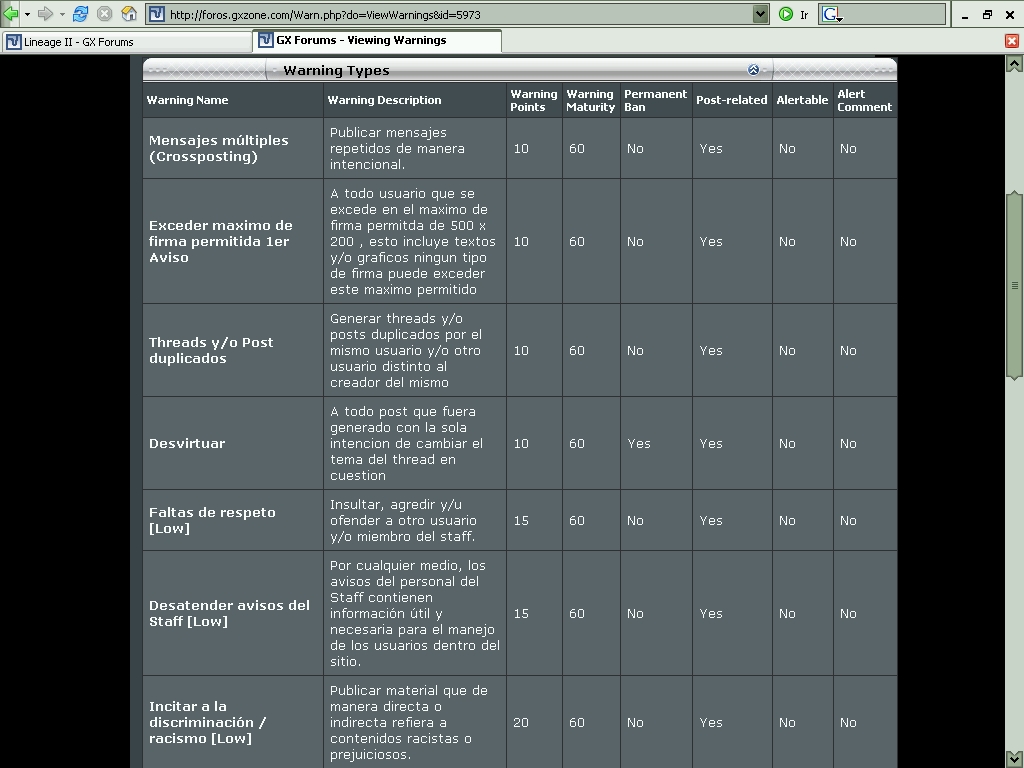This screenshot has width=1024, height=768.
Task: Minimize the browser window
Action: click(965, 15)
